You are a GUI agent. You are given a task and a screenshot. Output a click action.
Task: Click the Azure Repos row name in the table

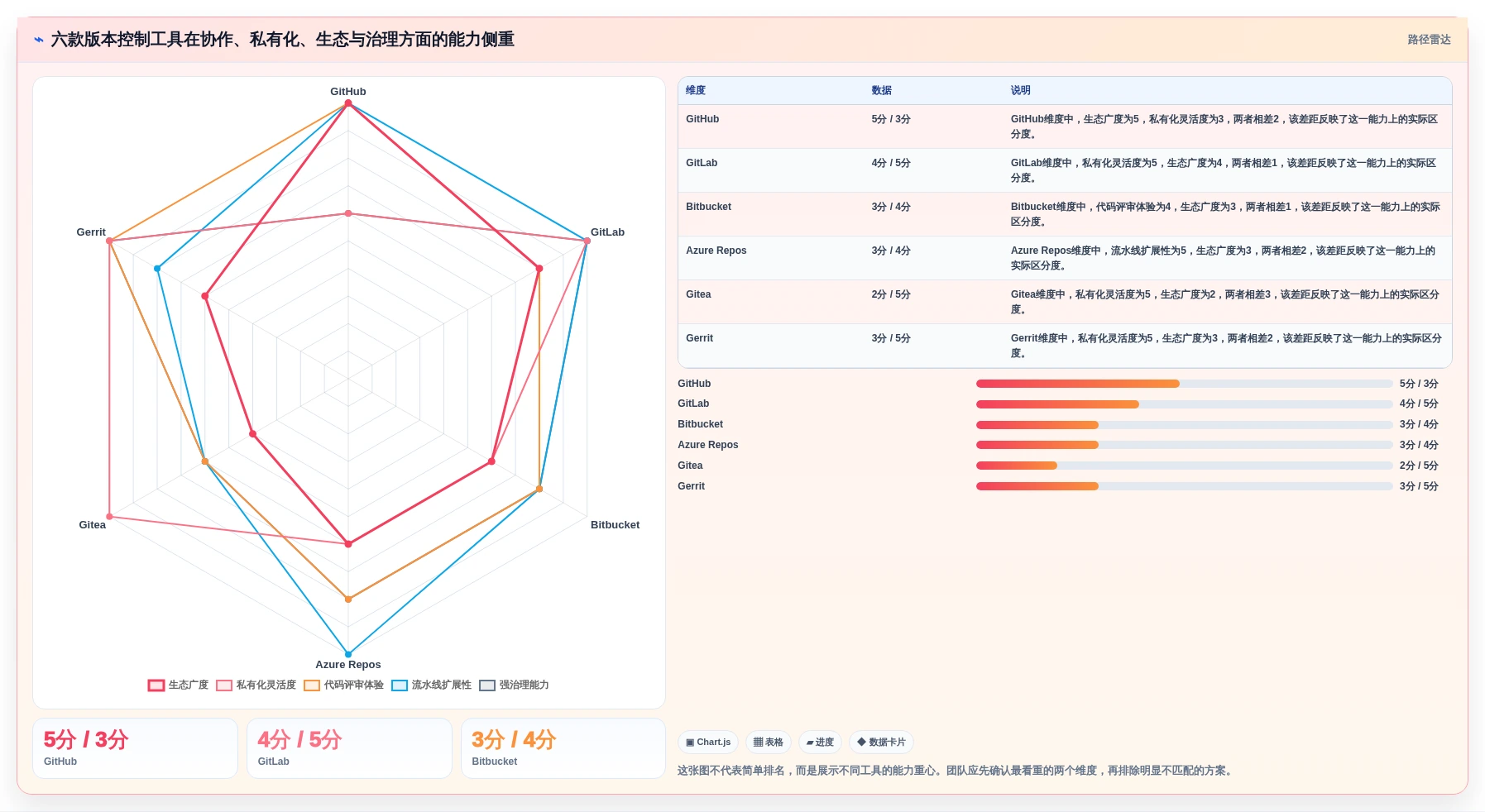tap(716, 251)
